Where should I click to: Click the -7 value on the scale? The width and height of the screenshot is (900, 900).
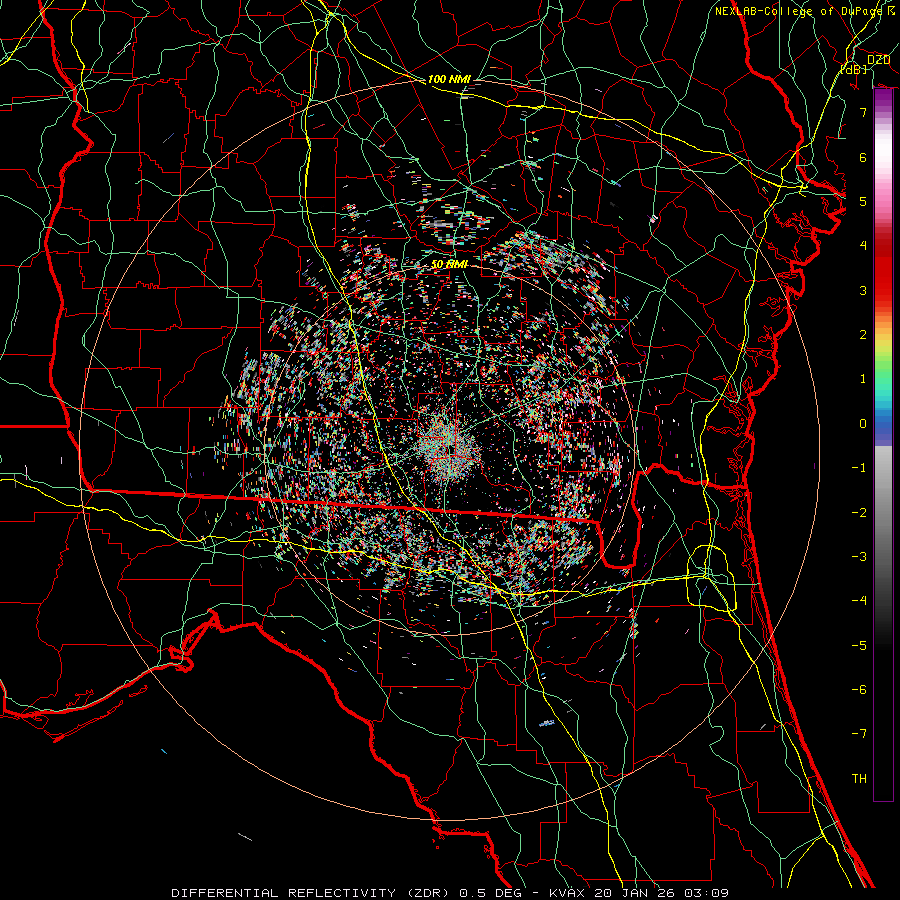[x=859, y=734]
